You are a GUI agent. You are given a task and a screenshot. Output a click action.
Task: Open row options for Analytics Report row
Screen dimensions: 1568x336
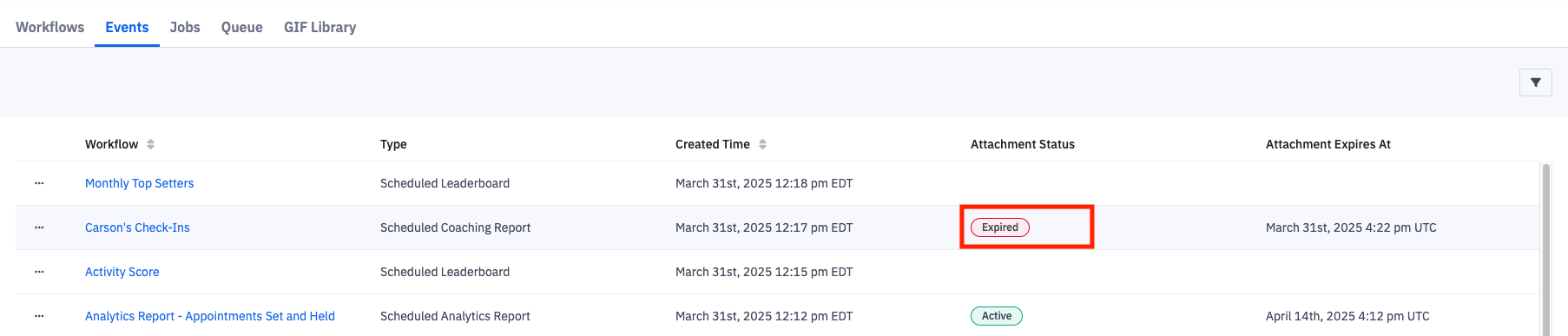[x=39, y=316]
